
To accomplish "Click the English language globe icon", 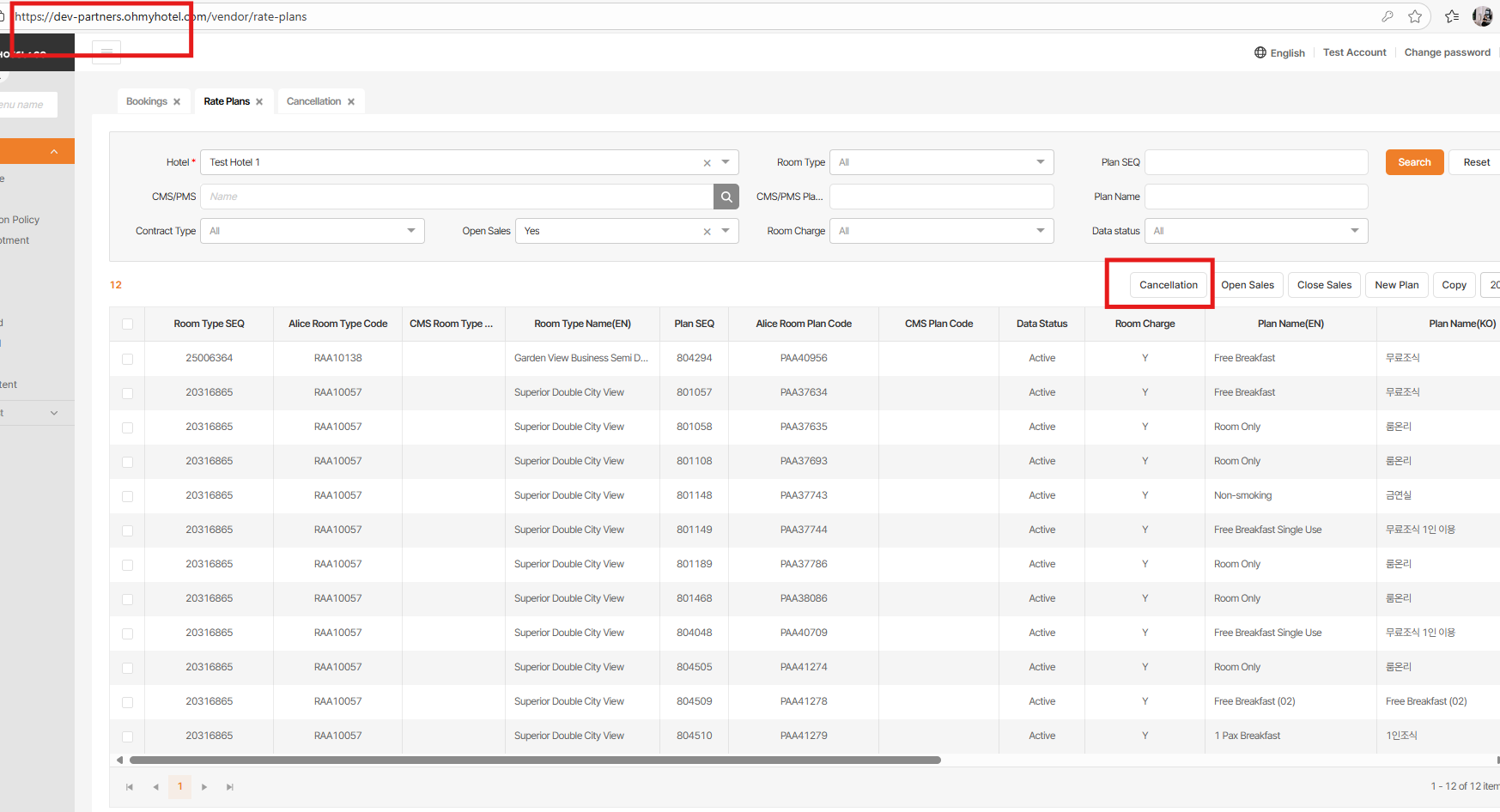I will coord(1260,52).
